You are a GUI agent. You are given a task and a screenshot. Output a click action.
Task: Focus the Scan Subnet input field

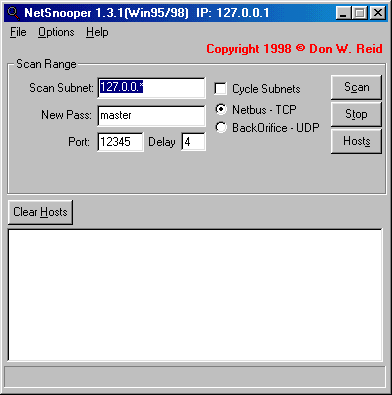pyautogui.click(x=152, y=88)
